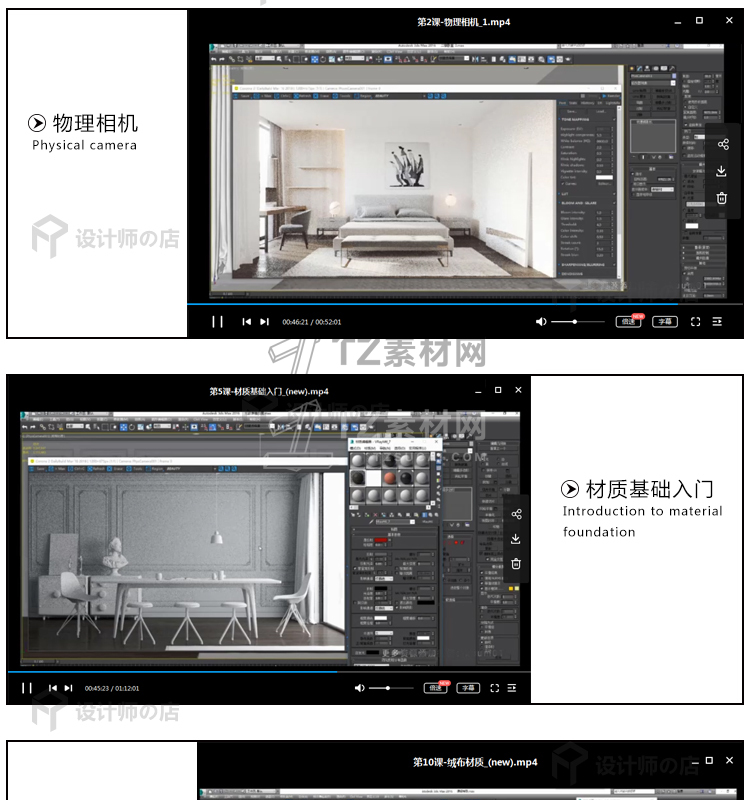Image resolution: width=750 pixels, height=800 pixels.
Task: Minimize the 第5课-材质基础入门 player window
Action: [x=478, y=392]
